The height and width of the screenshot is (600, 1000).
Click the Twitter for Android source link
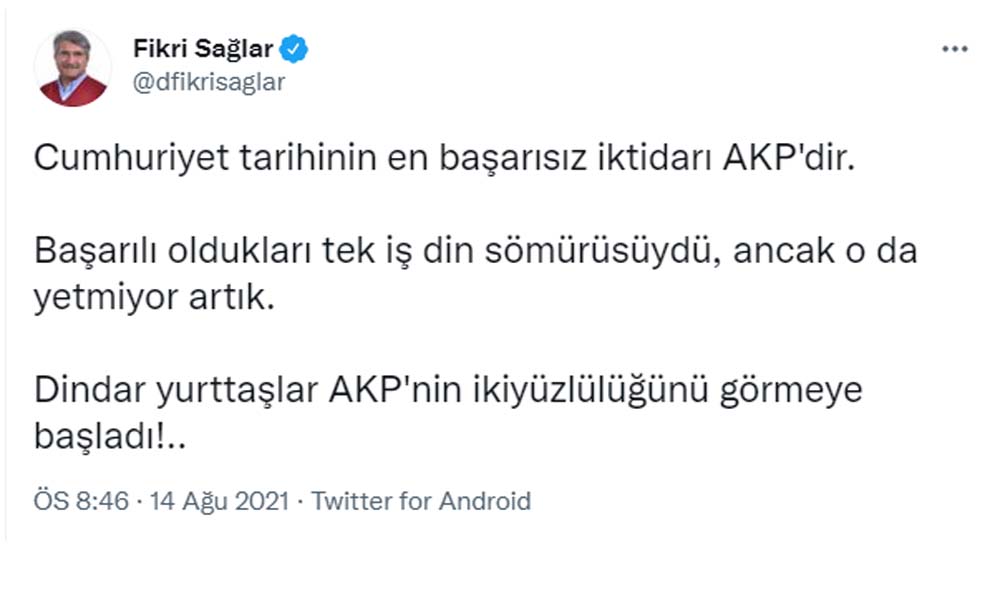[421, 500]
